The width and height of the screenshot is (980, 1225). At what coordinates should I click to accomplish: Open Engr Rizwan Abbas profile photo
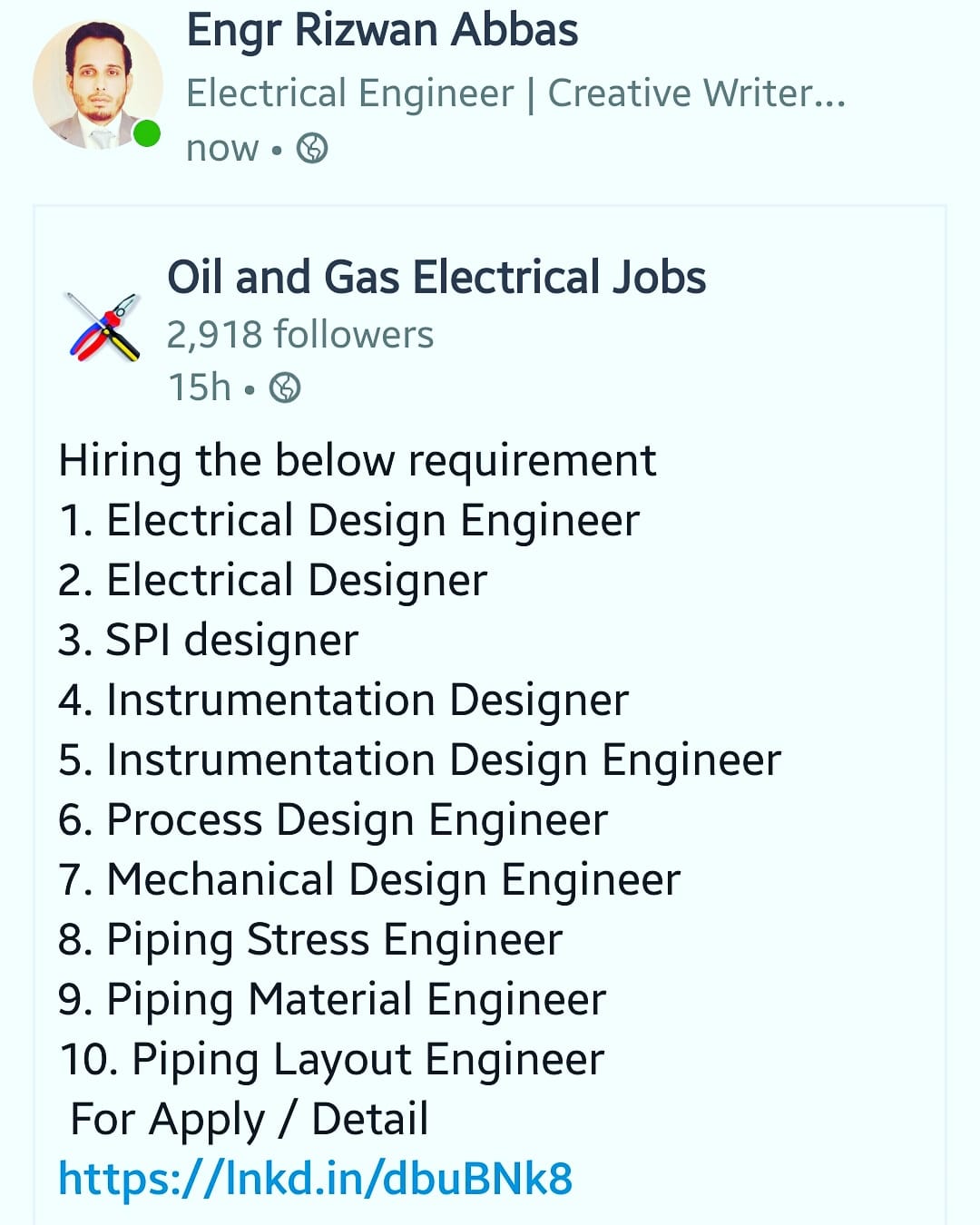point(98,84)
